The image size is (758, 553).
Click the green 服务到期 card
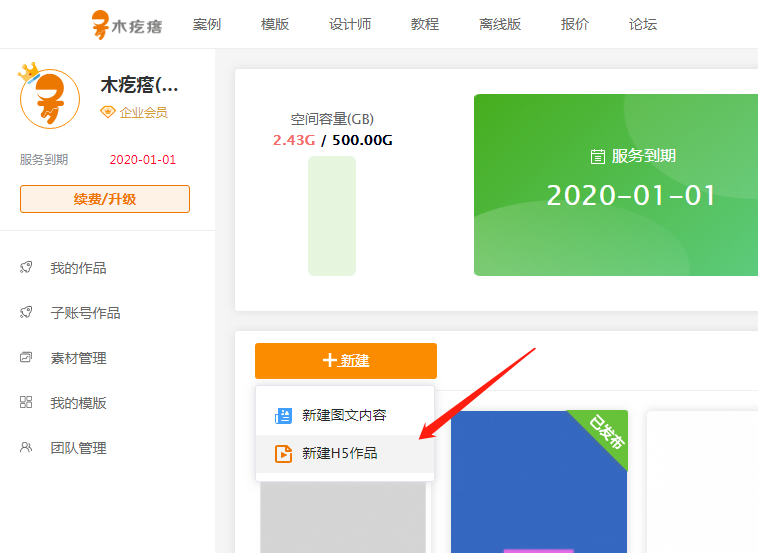tap(616, 185)
